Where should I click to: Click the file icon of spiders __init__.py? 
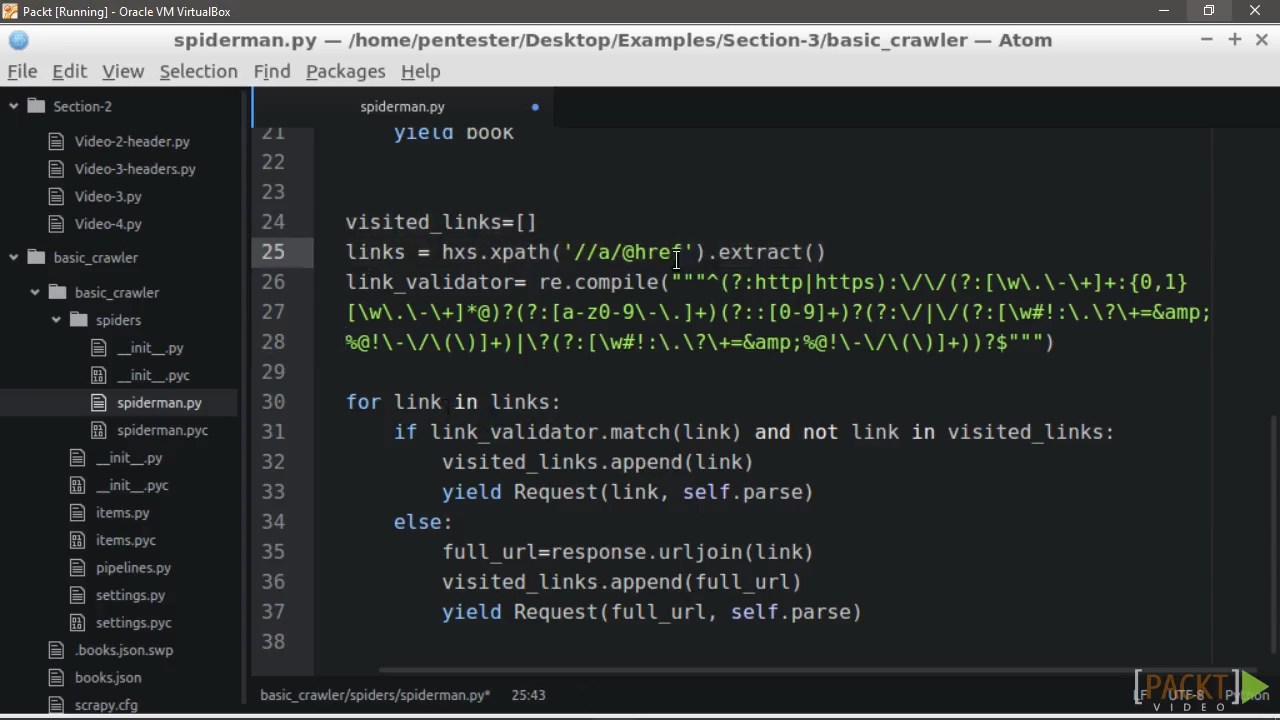[x=98, y=348]
